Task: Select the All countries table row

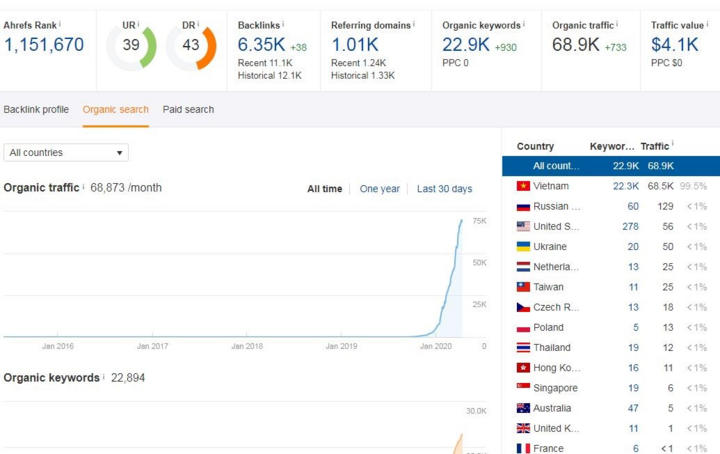Action: click(611, 166)
